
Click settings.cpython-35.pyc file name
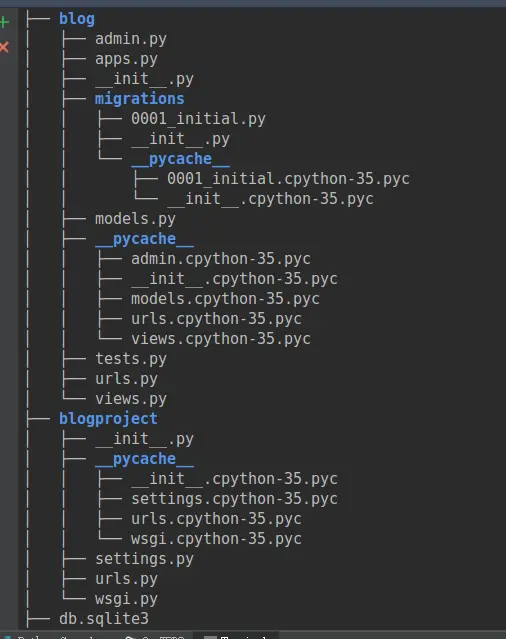(234, 499)
